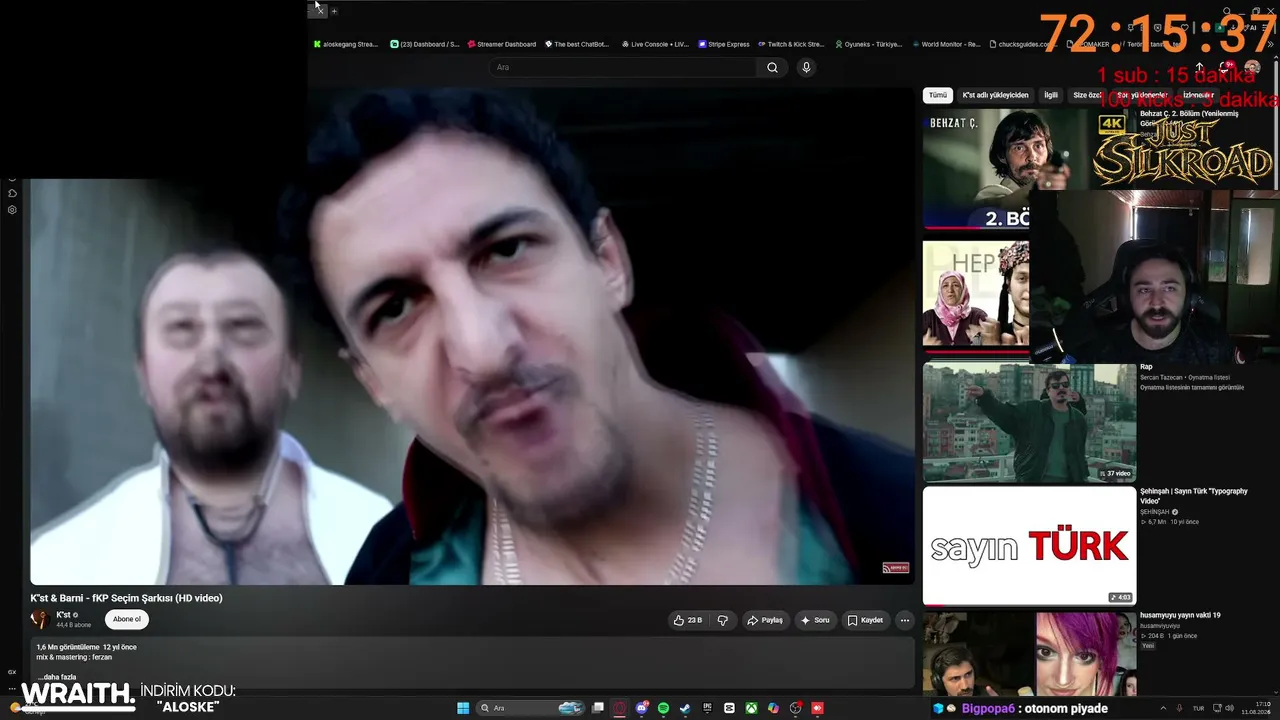The height and width of the screenshot is (720, 1280).
Task: Switch TUR keyboard language in tray
Action: pos(1198,708)
